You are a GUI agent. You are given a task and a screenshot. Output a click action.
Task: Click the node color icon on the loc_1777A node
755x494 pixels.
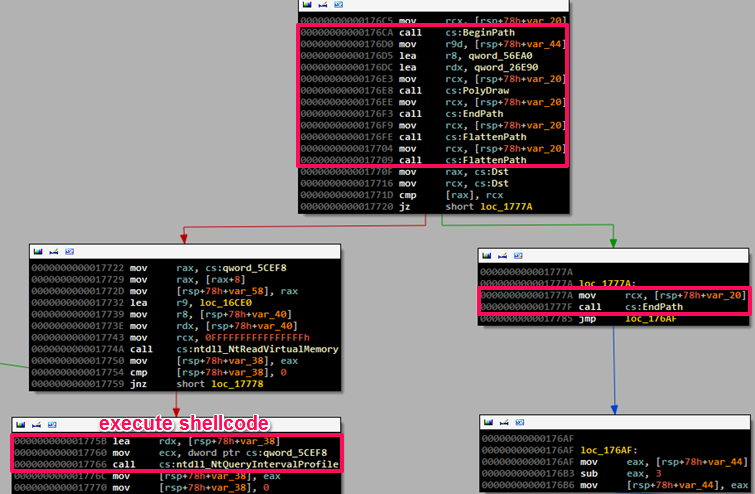pos(487,257)
